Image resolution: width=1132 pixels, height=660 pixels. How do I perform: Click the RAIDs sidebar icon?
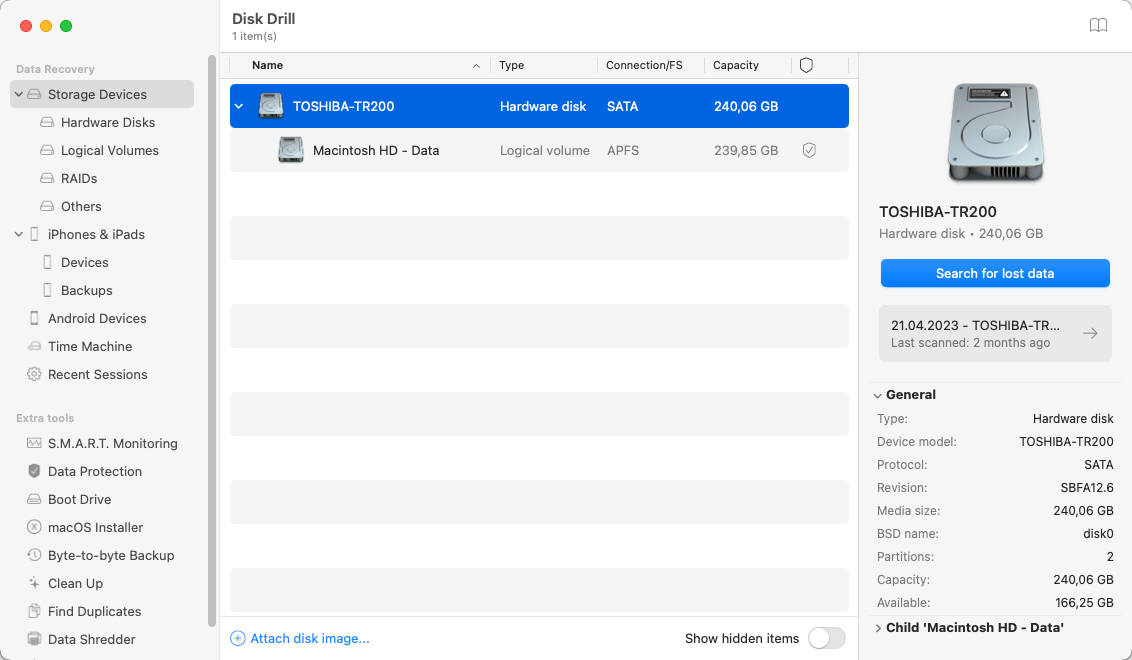[47, 178]
